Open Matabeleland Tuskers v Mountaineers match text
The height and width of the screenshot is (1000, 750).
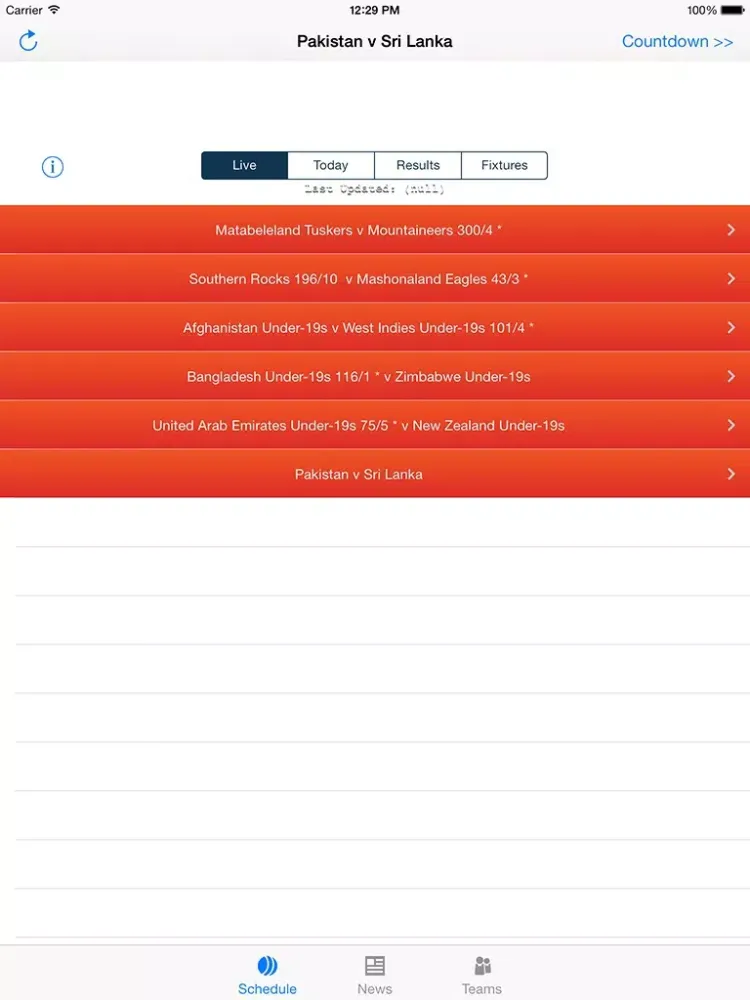358,230
